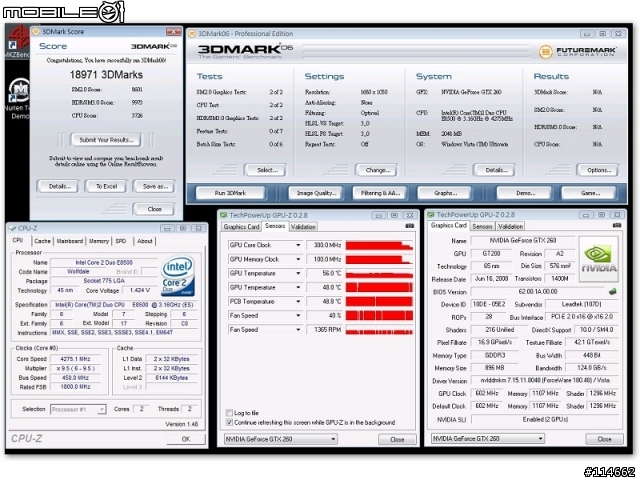Click the 18971 3DMarks score text
640x480 pixels.
click(x=106, y=75)
